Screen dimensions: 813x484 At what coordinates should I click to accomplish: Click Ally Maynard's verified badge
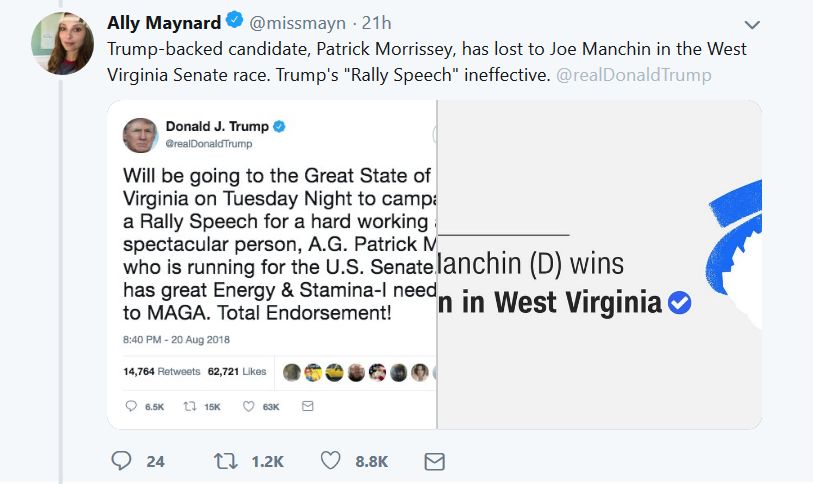[x=234, y=23]
